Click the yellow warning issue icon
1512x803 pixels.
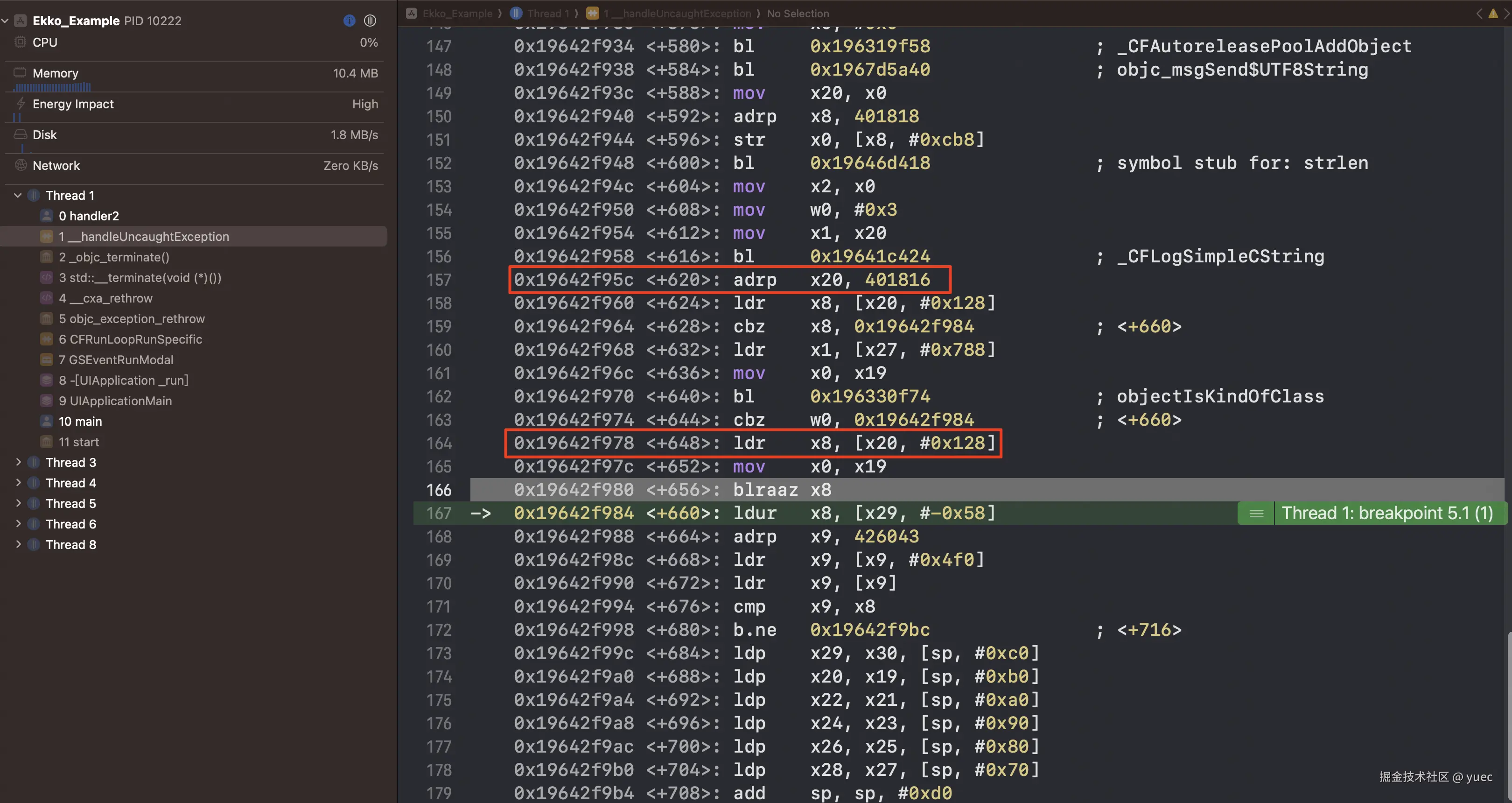coord(1492,14)
